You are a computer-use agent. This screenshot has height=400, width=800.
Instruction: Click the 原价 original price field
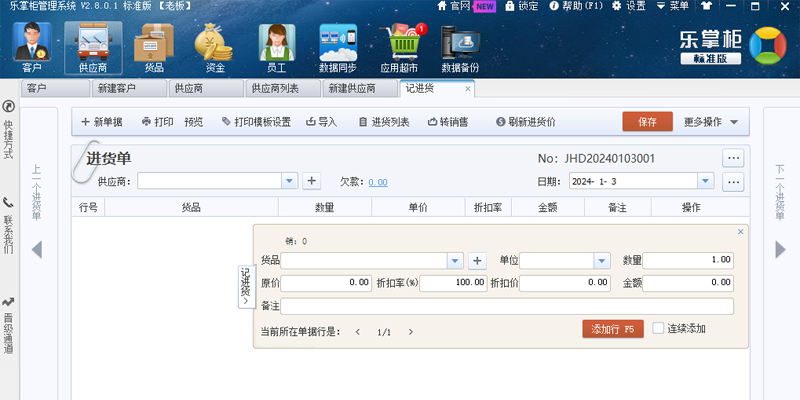point(326,283)
